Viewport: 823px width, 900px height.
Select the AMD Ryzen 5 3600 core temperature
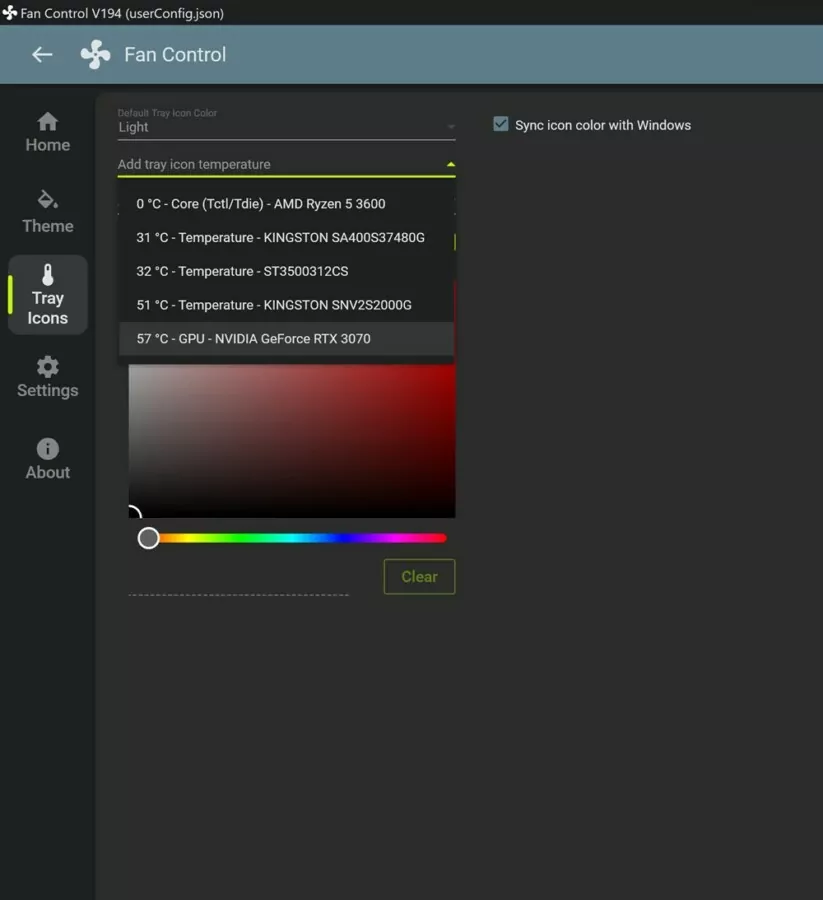261,204
